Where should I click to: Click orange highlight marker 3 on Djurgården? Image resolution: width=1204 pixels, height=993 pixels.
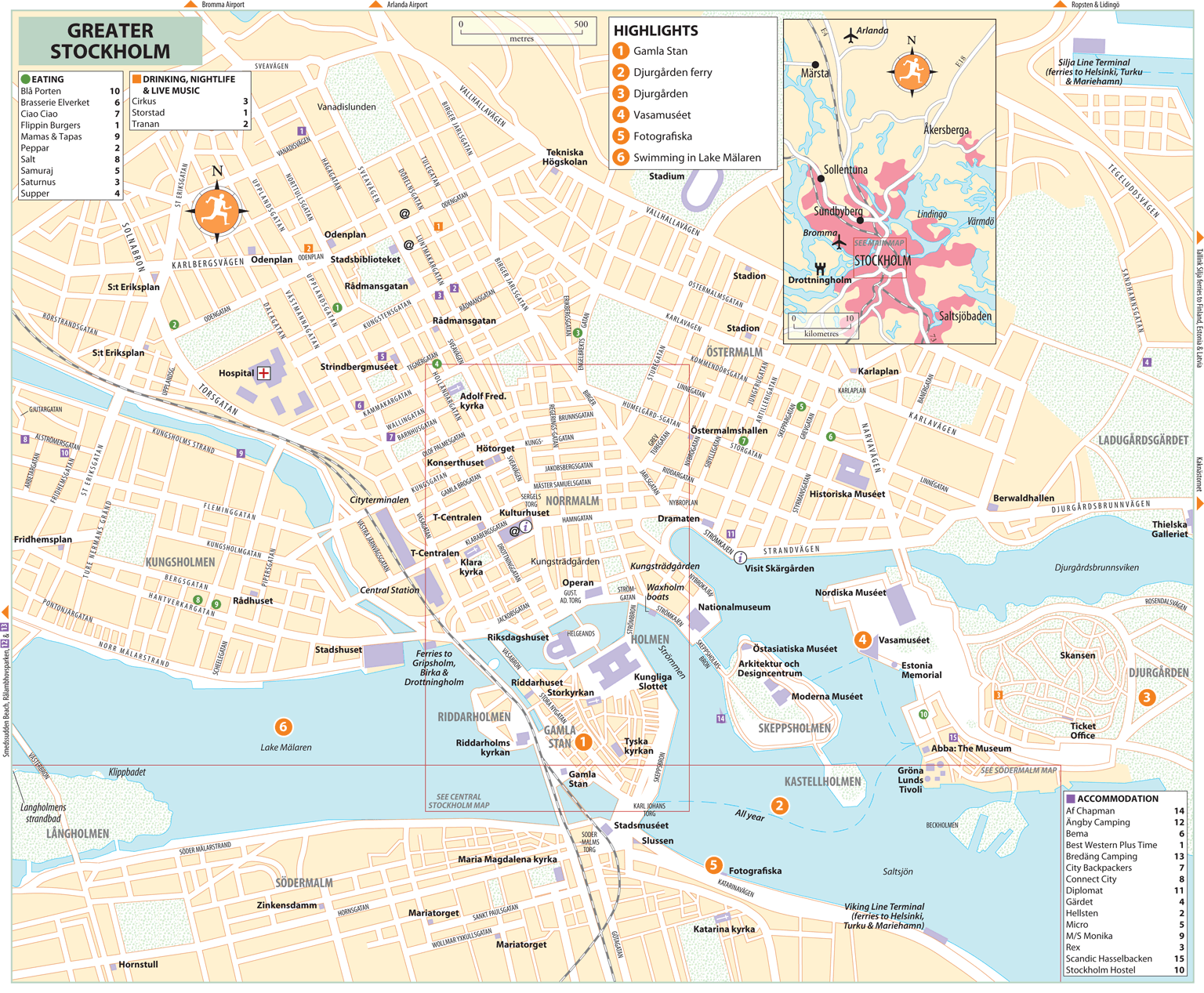coord(1147,697)
